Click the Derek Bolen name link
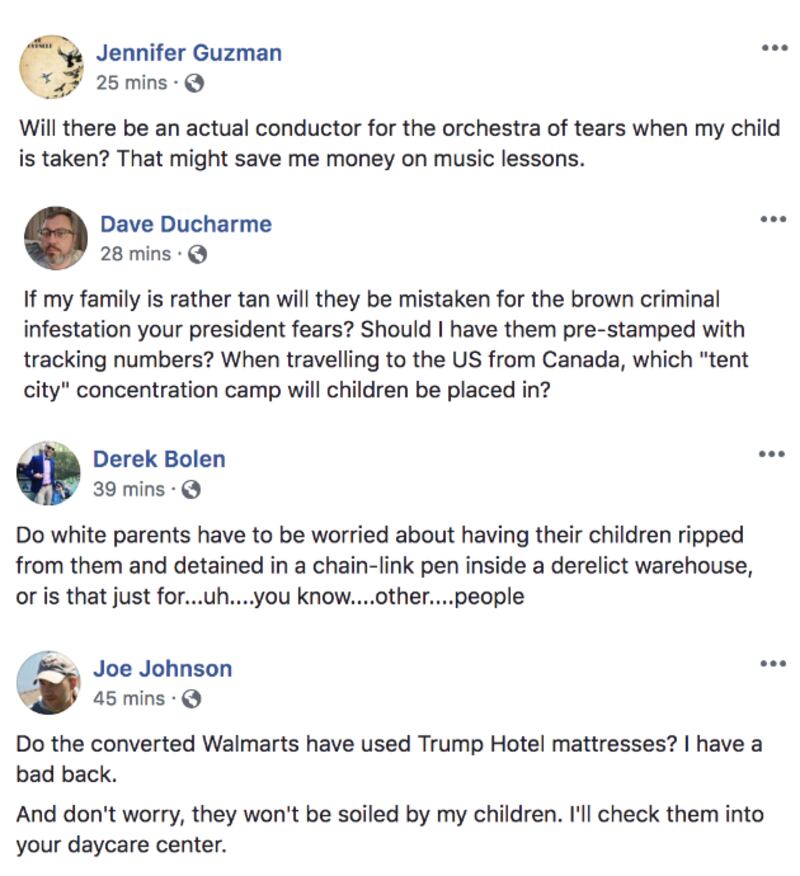This screenshot has height=876, width=800. (159, 459)
